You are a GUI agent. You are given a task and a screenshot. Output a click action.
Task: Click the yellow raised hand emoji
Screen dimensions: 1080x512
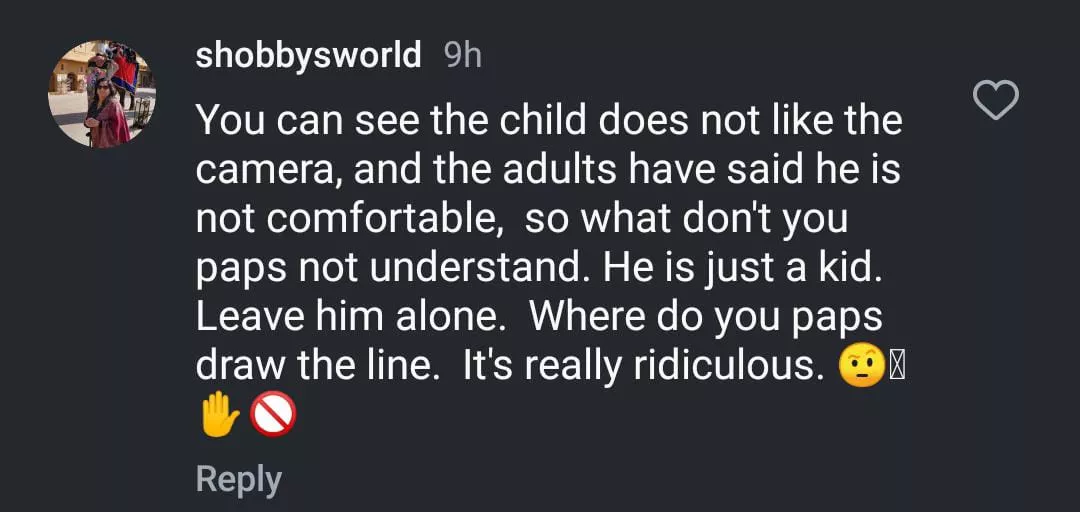220,415
